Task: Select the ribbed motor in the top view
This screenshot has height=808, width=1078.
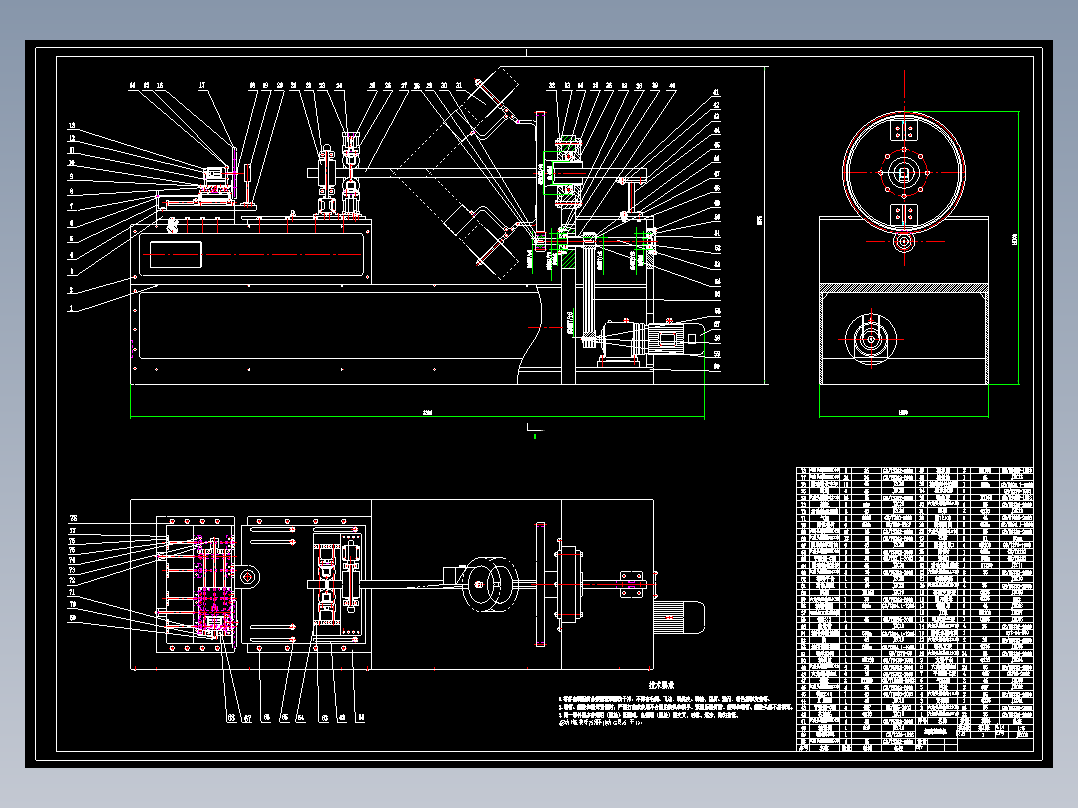Action: click(x=679, y=616)
